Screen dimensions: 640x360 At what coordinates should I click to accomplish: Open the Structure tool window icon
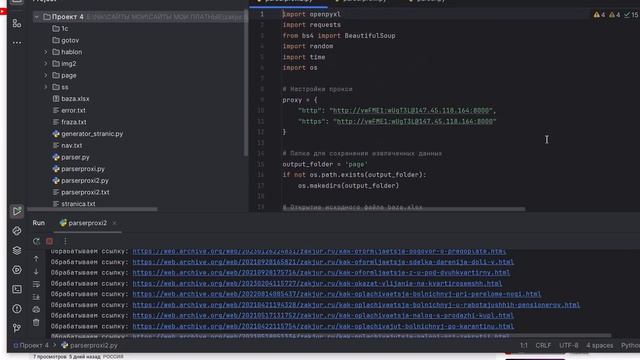[17, 23]
